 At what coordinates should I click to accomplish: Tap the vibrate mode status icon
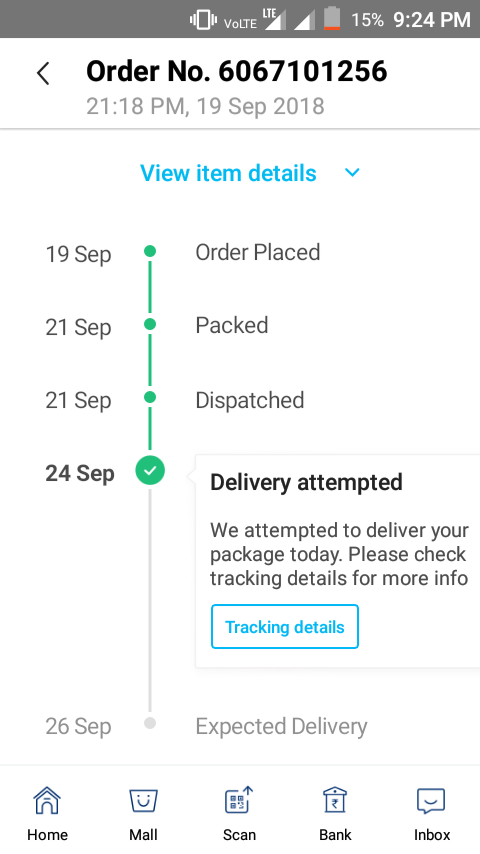[x=203, y=21]
